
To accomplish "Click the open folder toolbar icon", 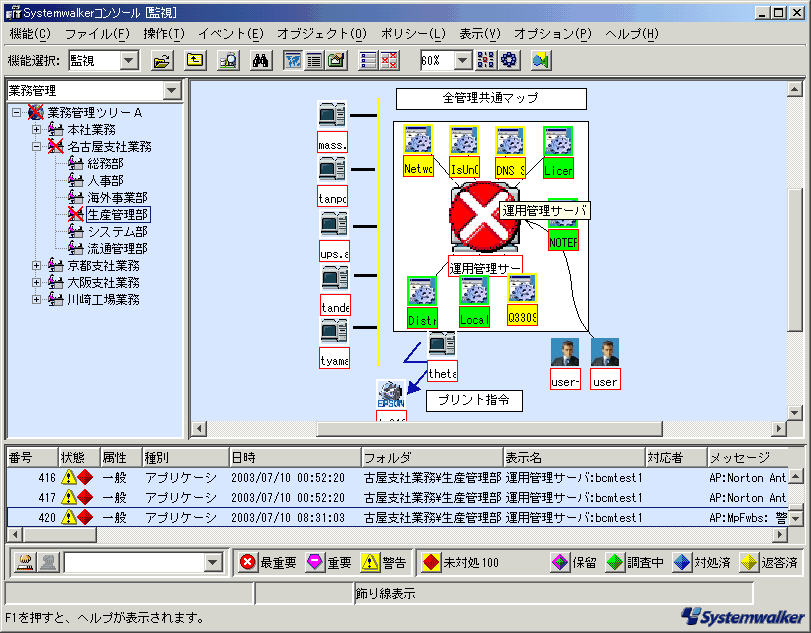I will point(161,60).
